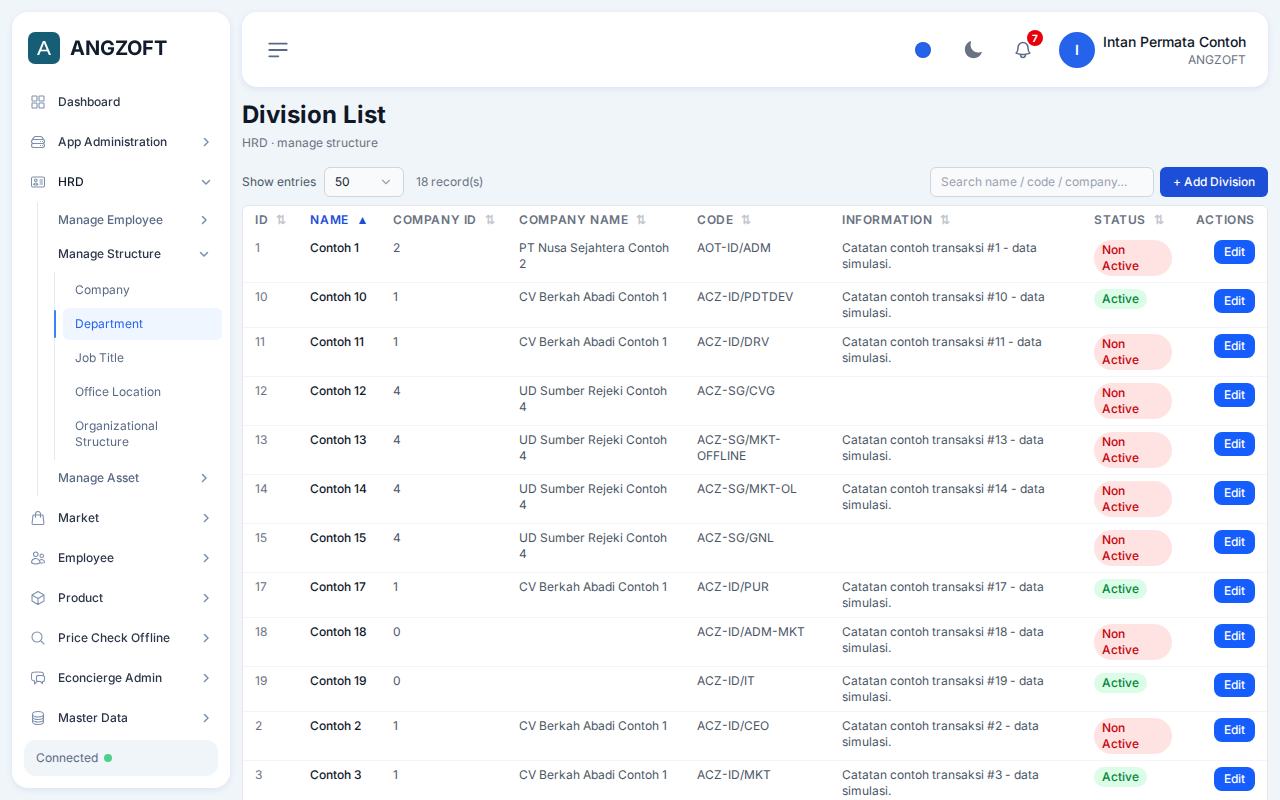1280x800 pixels.
Task: Expand Manage Asset submenu chevron
Action: click(x=204, y=478)
